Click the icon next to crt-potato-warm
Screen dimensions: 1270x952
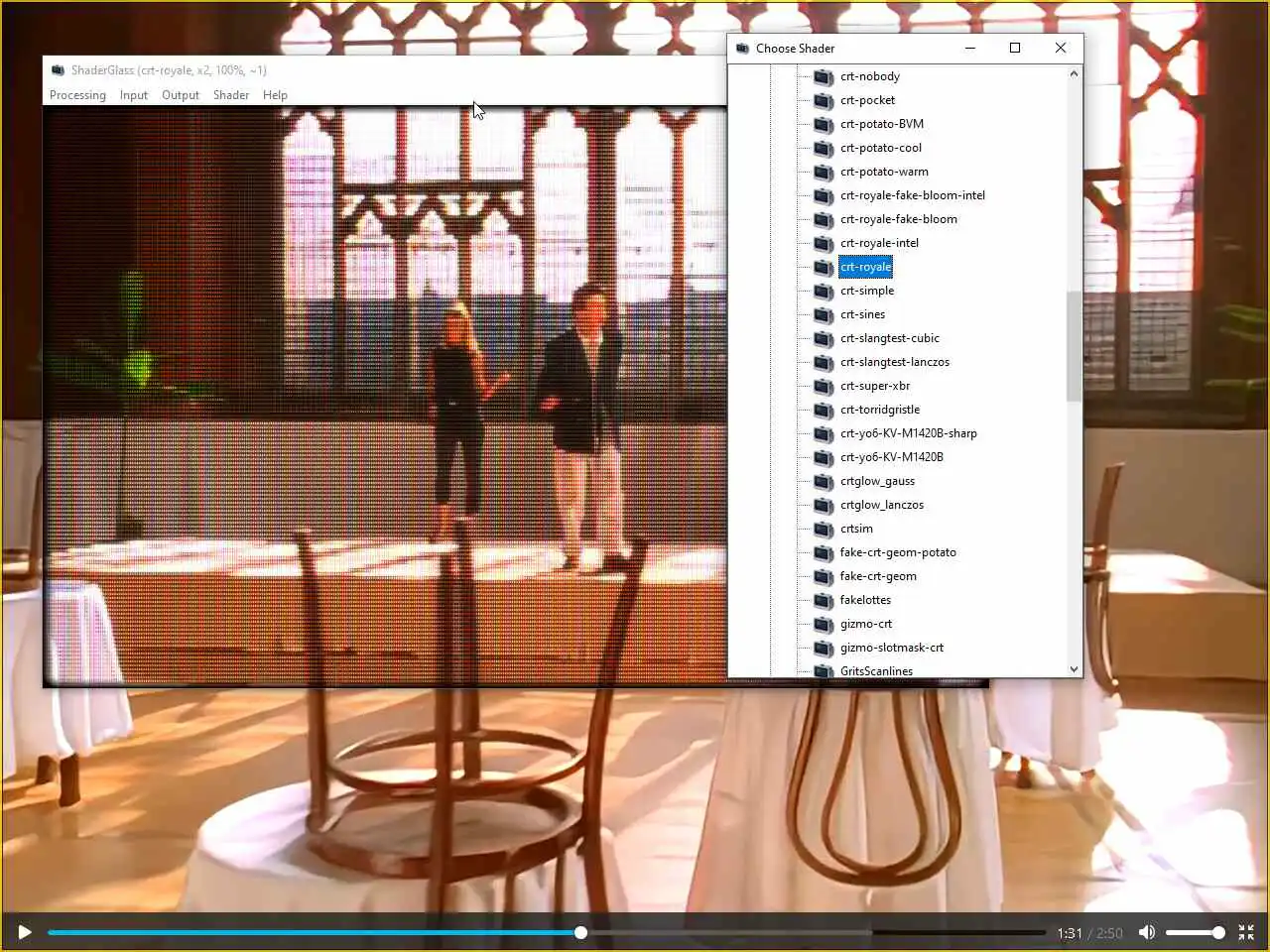pos(824,172)
